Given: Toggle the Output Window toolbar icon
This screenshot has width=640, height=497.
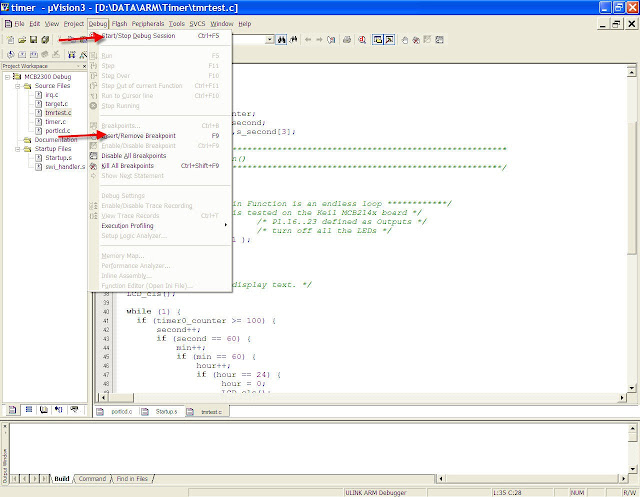Looking at the screenshot, I should pyautogui.click(x=390, y=40).
